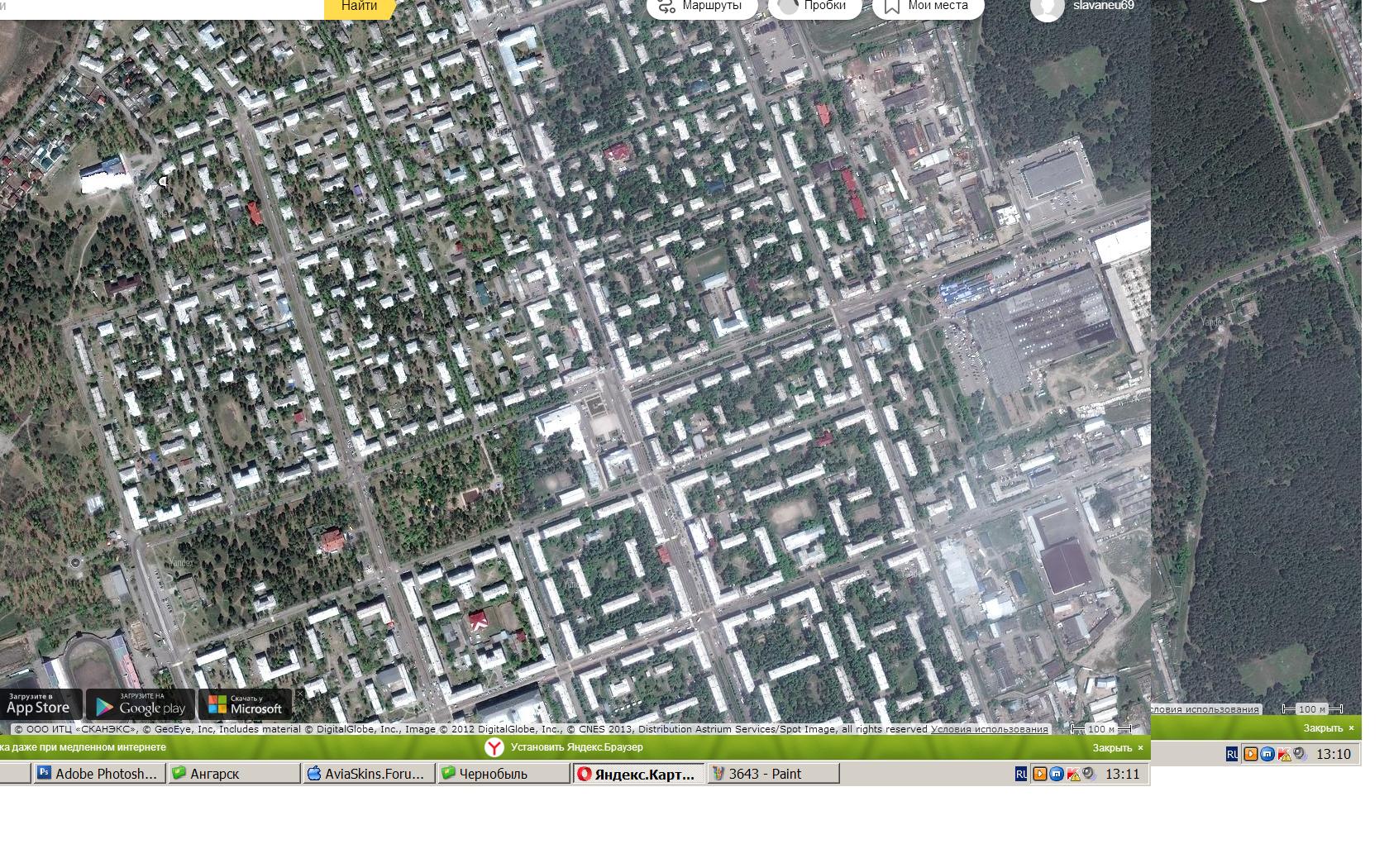Viewport: 1389px width, 868px height.
Task: Switch to AviaSkins.Forum taskbar window
Action: (x=369, y=774)
